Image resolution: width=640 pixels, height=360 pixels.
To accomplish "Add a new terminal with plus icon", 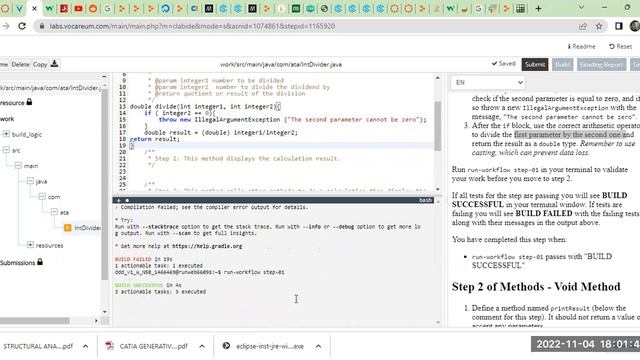I will [118, 200].
